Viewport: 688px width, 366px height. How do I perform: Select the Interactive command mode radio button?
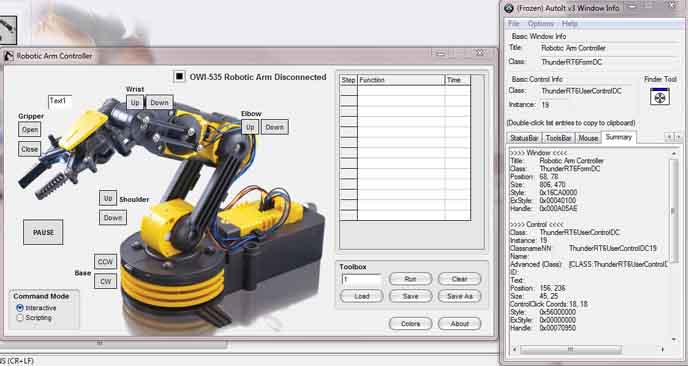20,308
